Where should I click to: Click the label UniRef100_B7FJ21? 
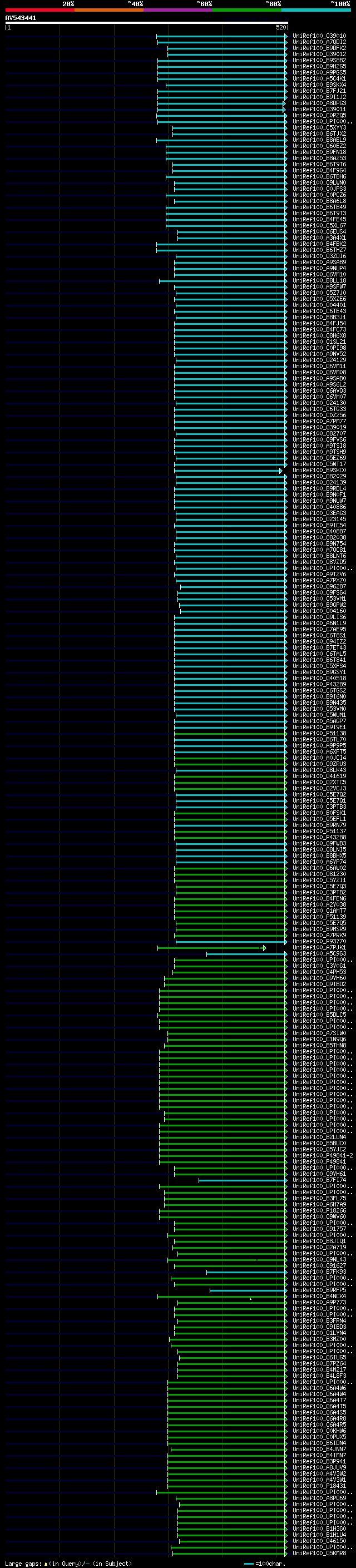point(319,91)
